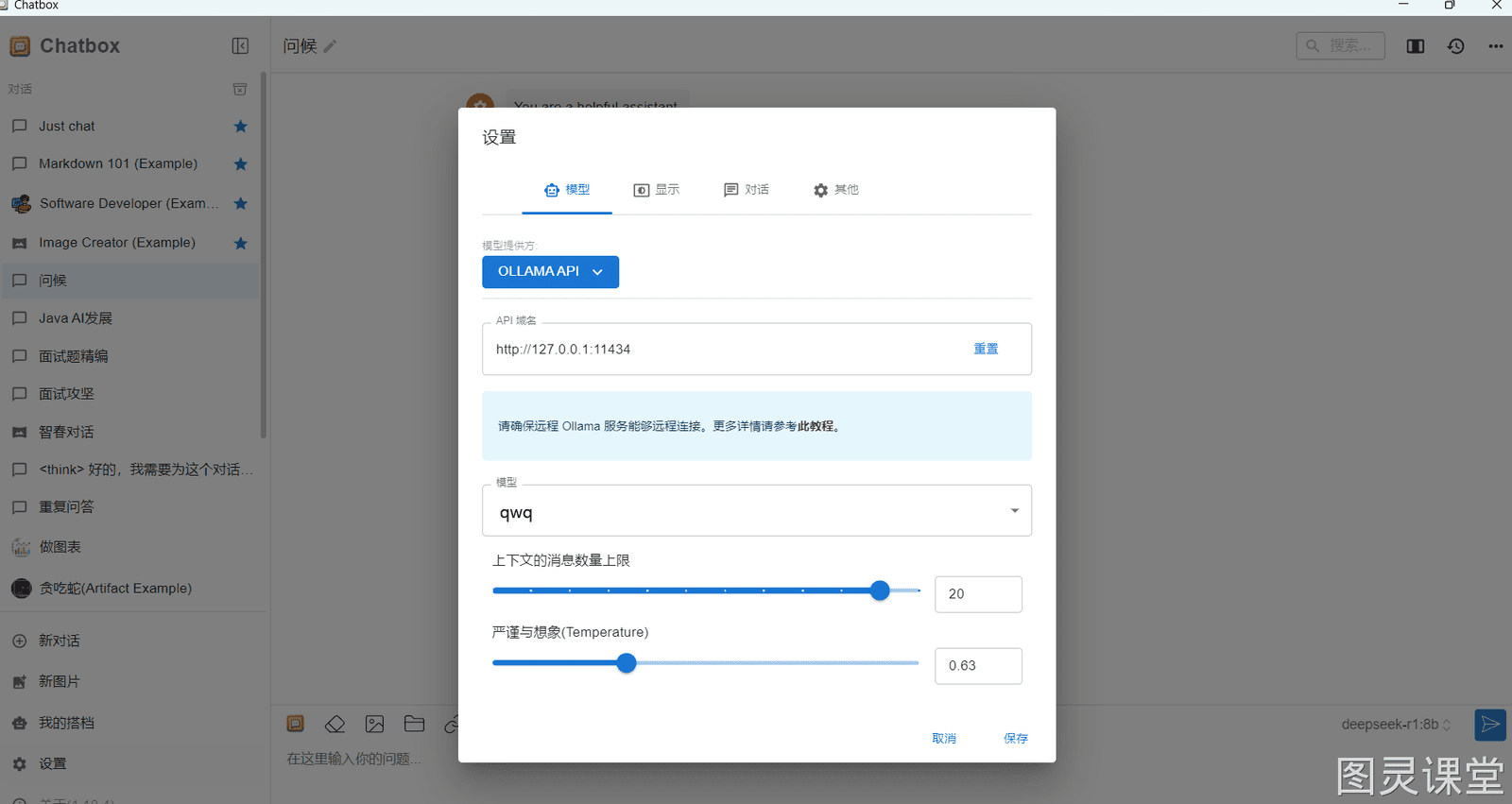
Task: Switch to the 模型 settings tab
Action: [567, 190]
